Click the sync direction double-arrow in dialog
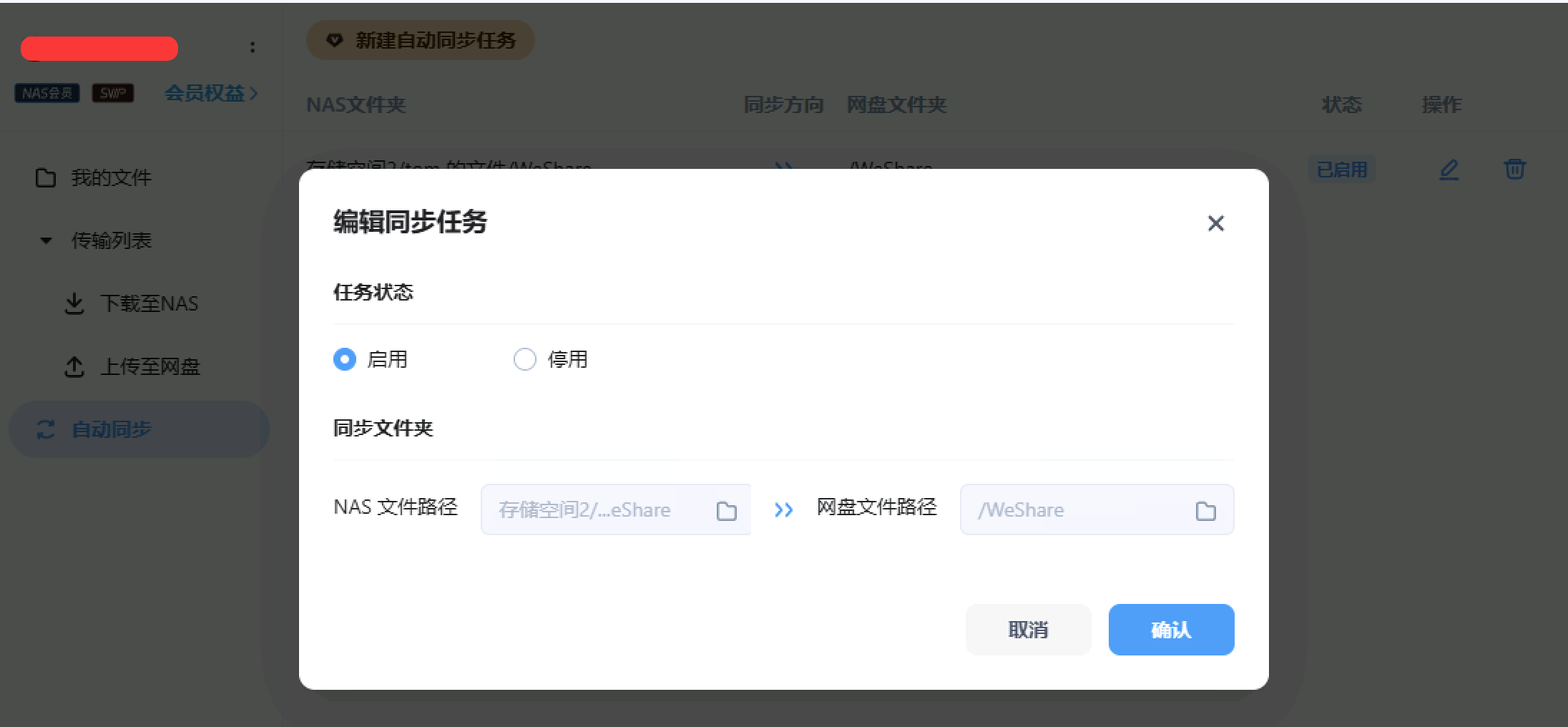Viewport: 1568px width, 727px height. click(783, 510)
